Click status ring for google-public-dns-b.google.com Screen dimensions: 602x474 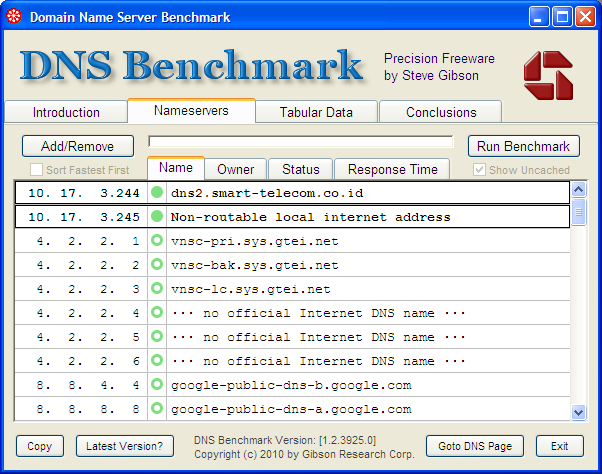point(157,384)
